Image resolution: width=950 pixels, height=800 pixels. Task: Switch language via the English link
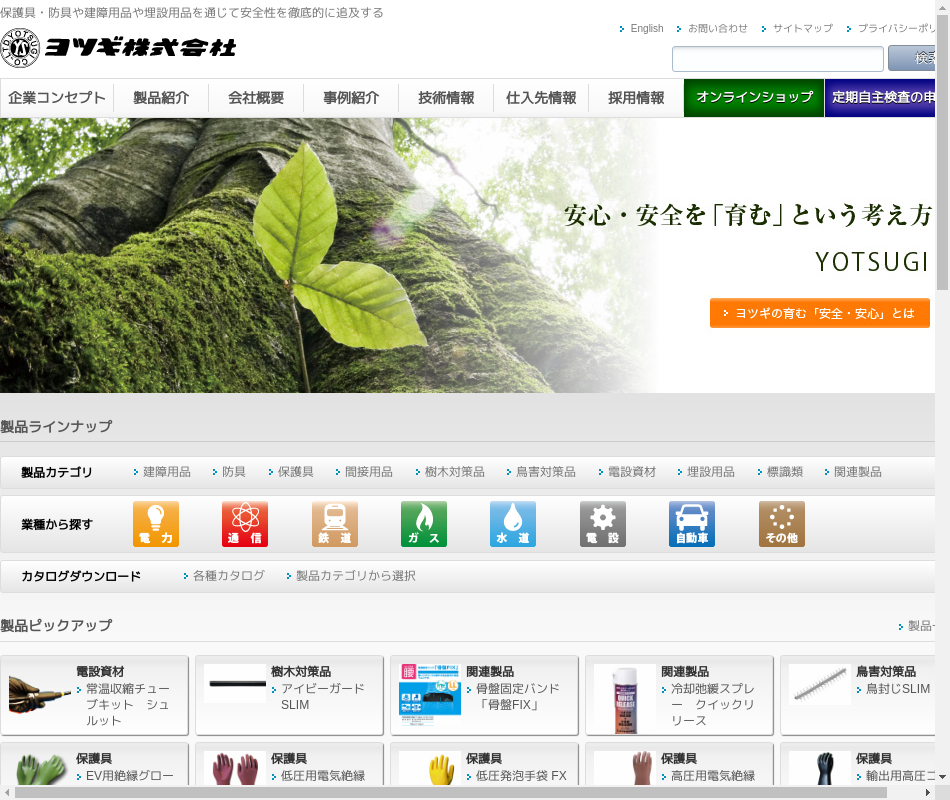[x=646, y=28]
